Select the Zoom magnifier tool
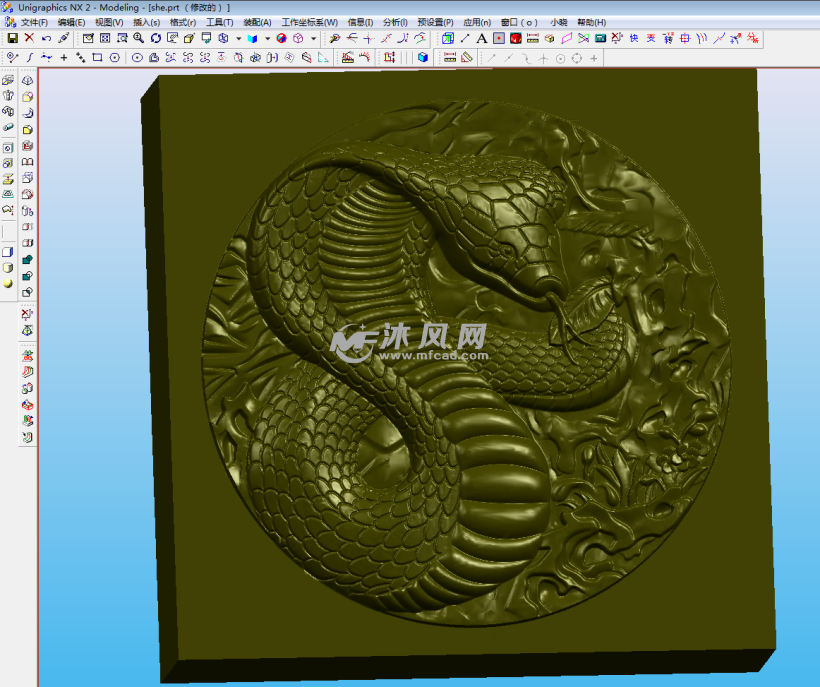This screenshot has height=687, width=820. [139, 38]
